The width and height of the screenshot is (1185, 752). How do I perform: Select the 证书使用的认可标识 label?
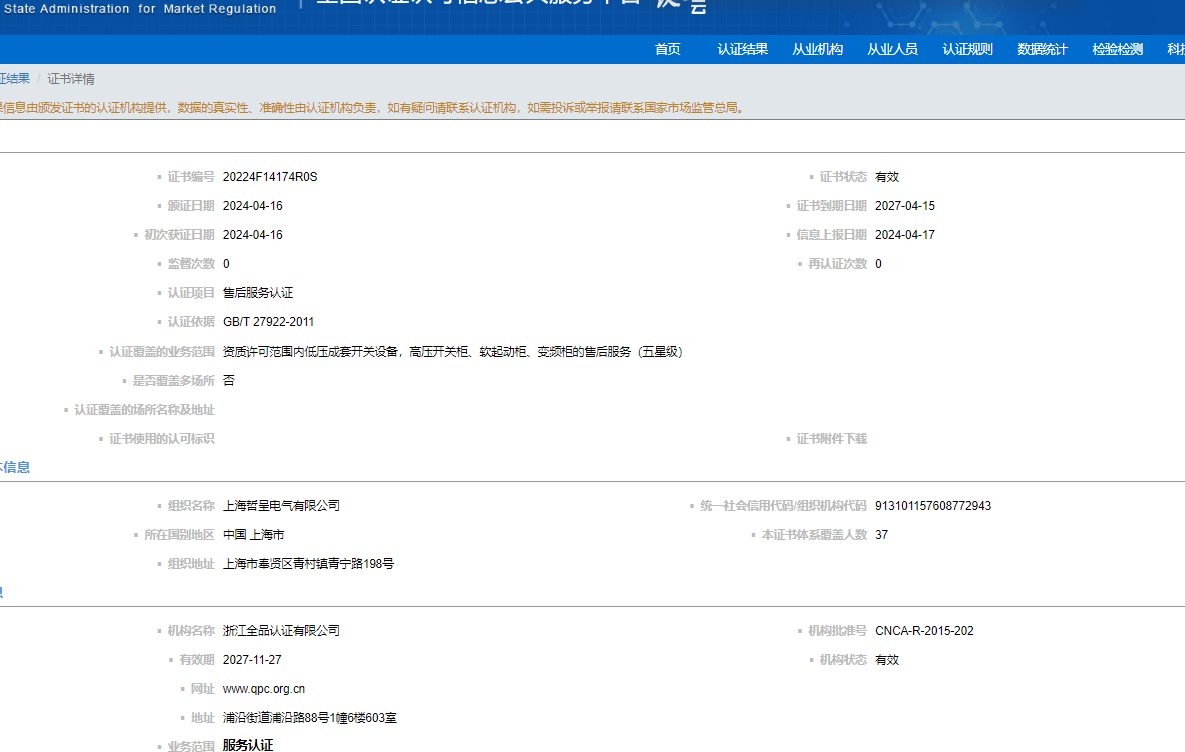pos(162,438)
